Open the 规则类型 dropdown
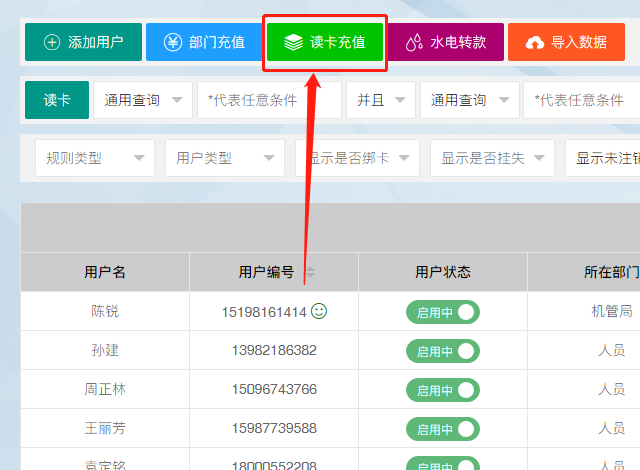The image size is (640, 470). pos(94,158)
